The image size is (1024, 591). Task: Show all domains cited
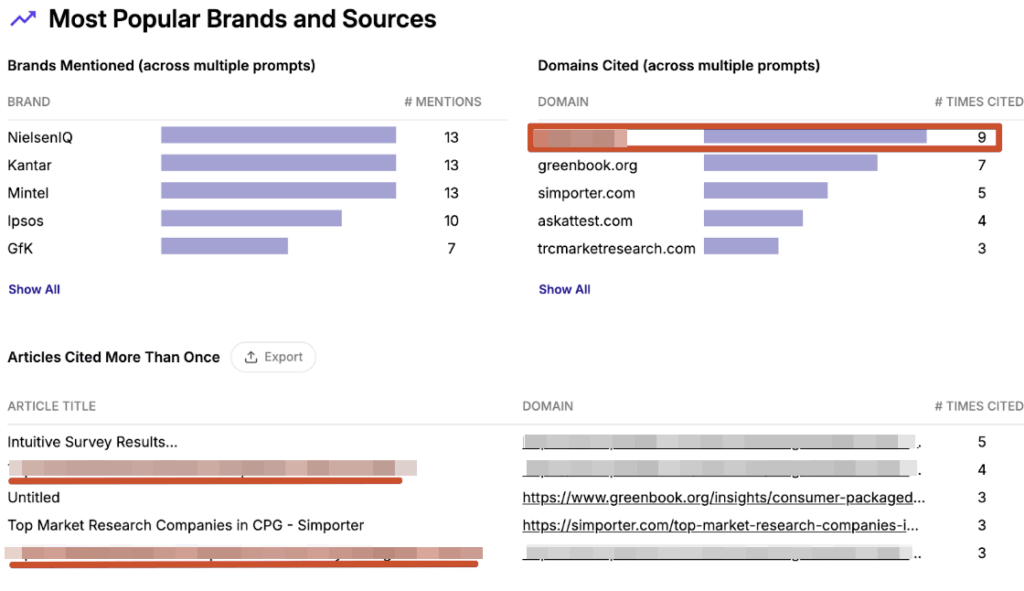564,289
